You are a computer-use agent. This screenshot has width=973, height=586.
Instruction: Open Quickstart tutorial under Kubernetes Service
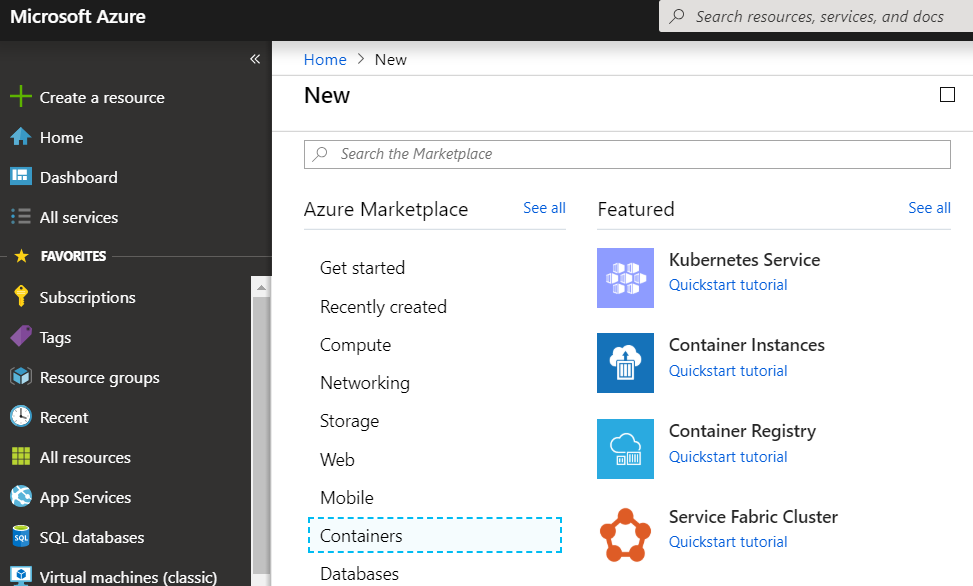point(727,285)
